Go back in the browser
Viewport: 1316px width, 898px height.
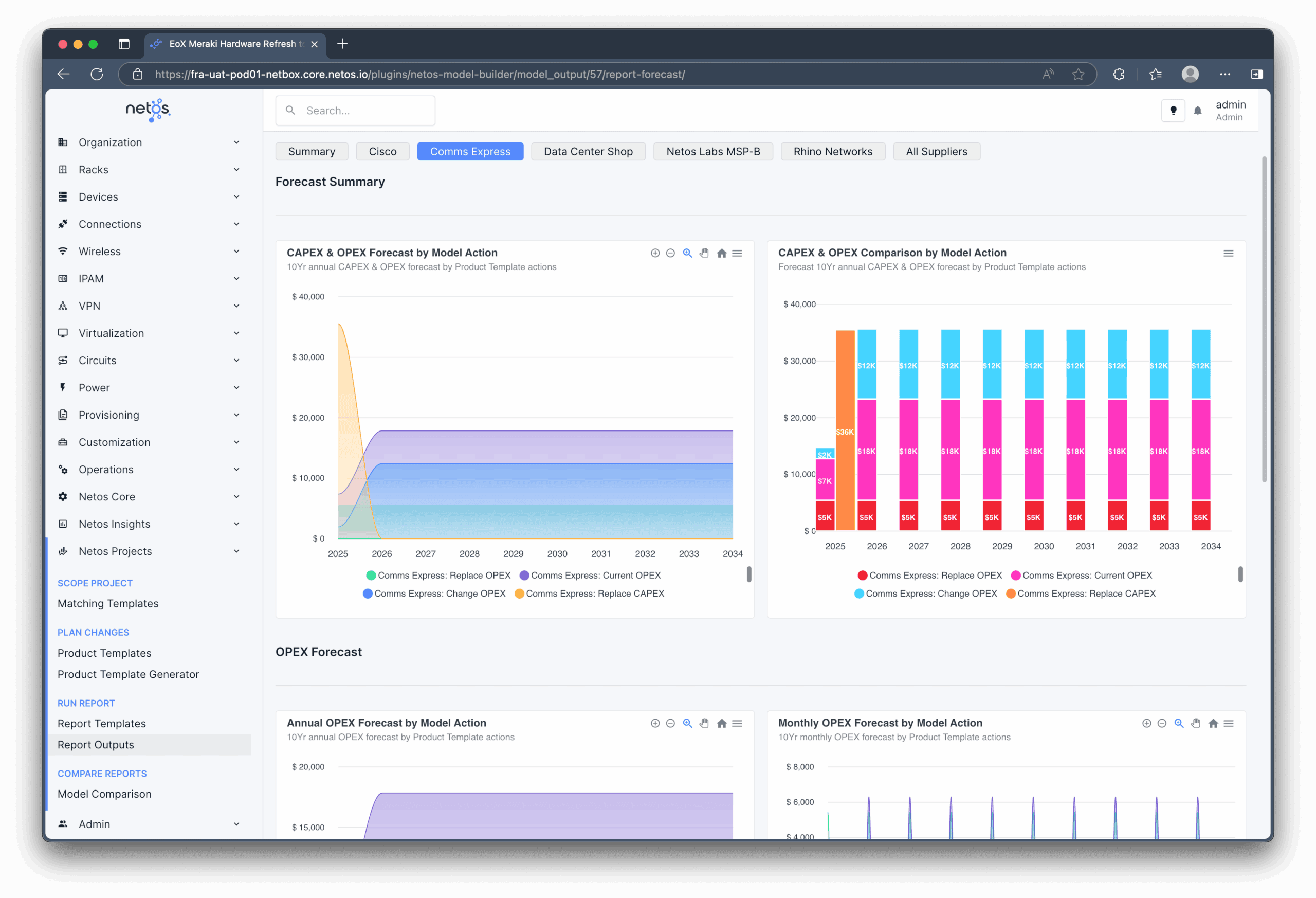63,74
